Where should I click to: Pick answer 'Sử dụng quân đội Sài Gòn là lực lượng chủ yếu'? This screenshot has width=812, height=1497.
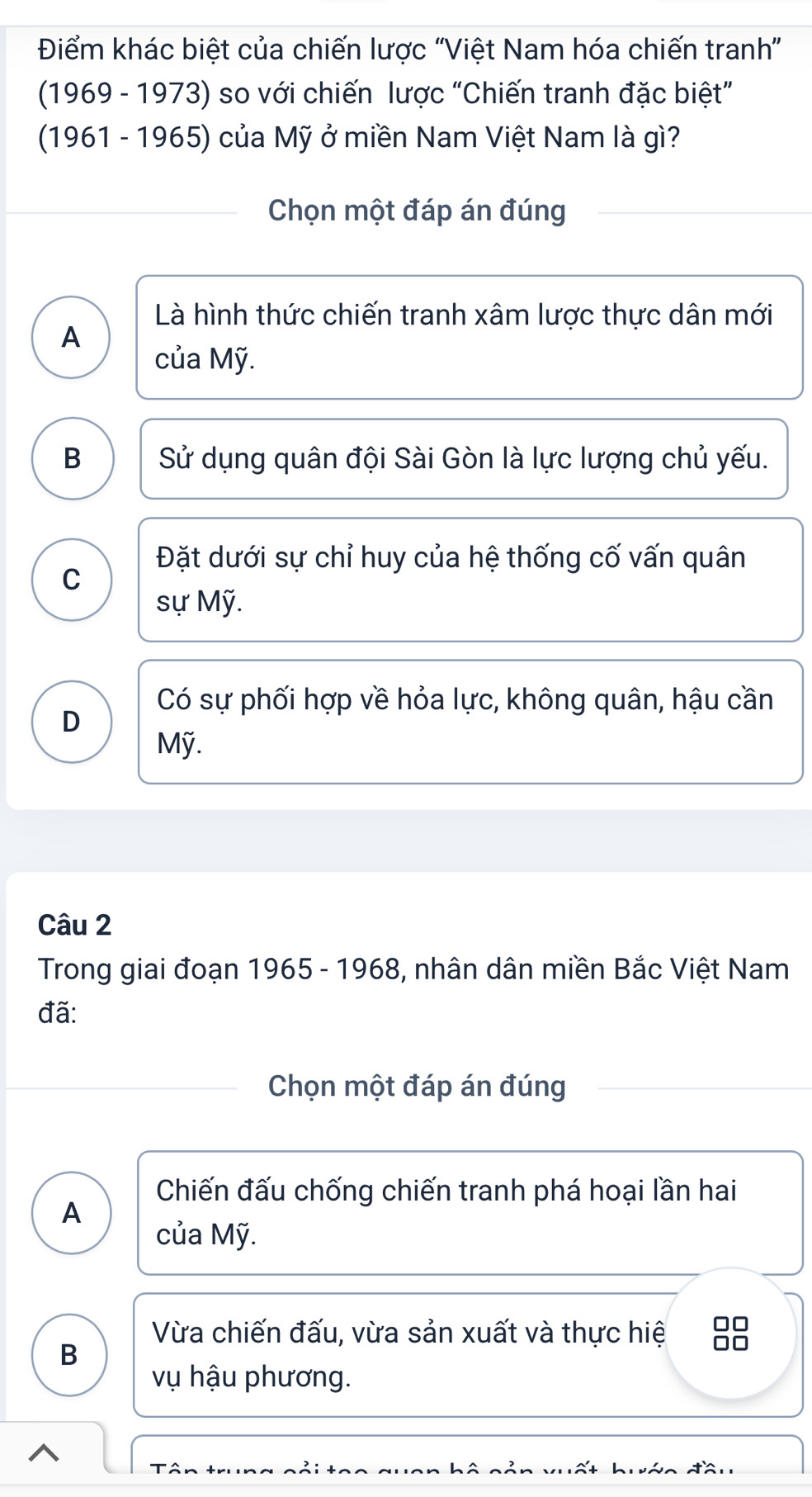(464, 459)
